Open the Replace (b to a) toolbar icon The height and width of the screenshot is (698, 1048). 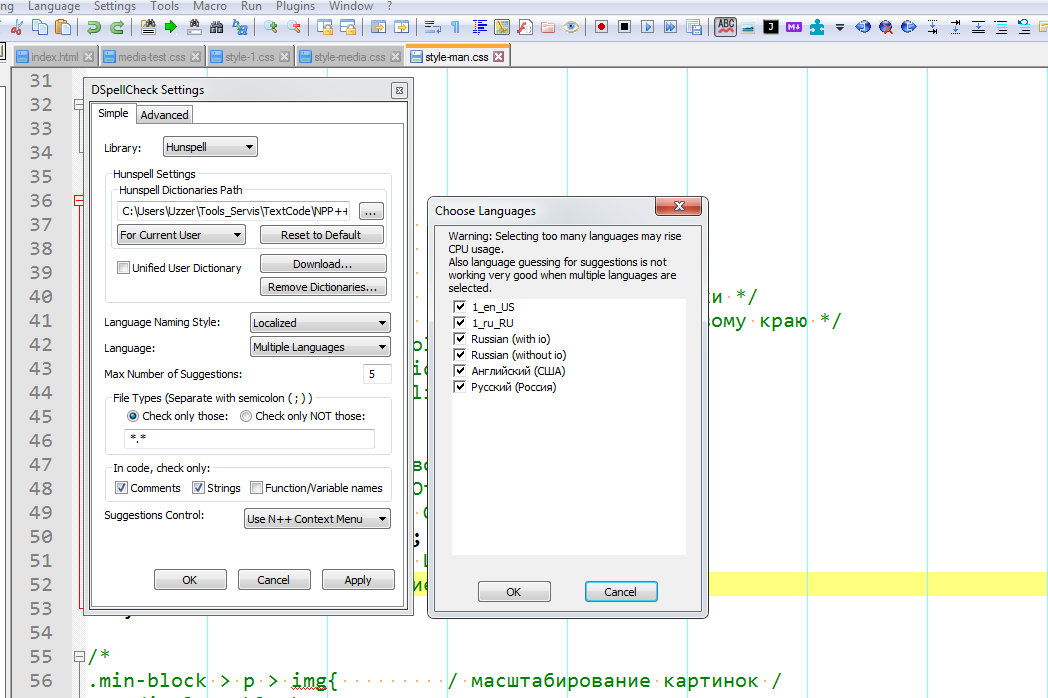click(x=239, y=27)
